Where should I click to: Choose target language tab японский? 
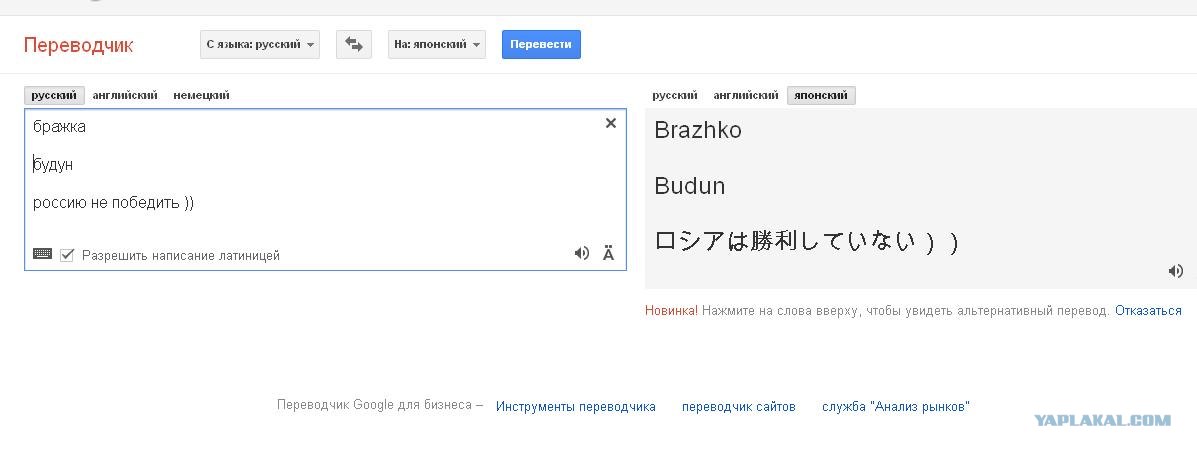click(x=821, y=96)
